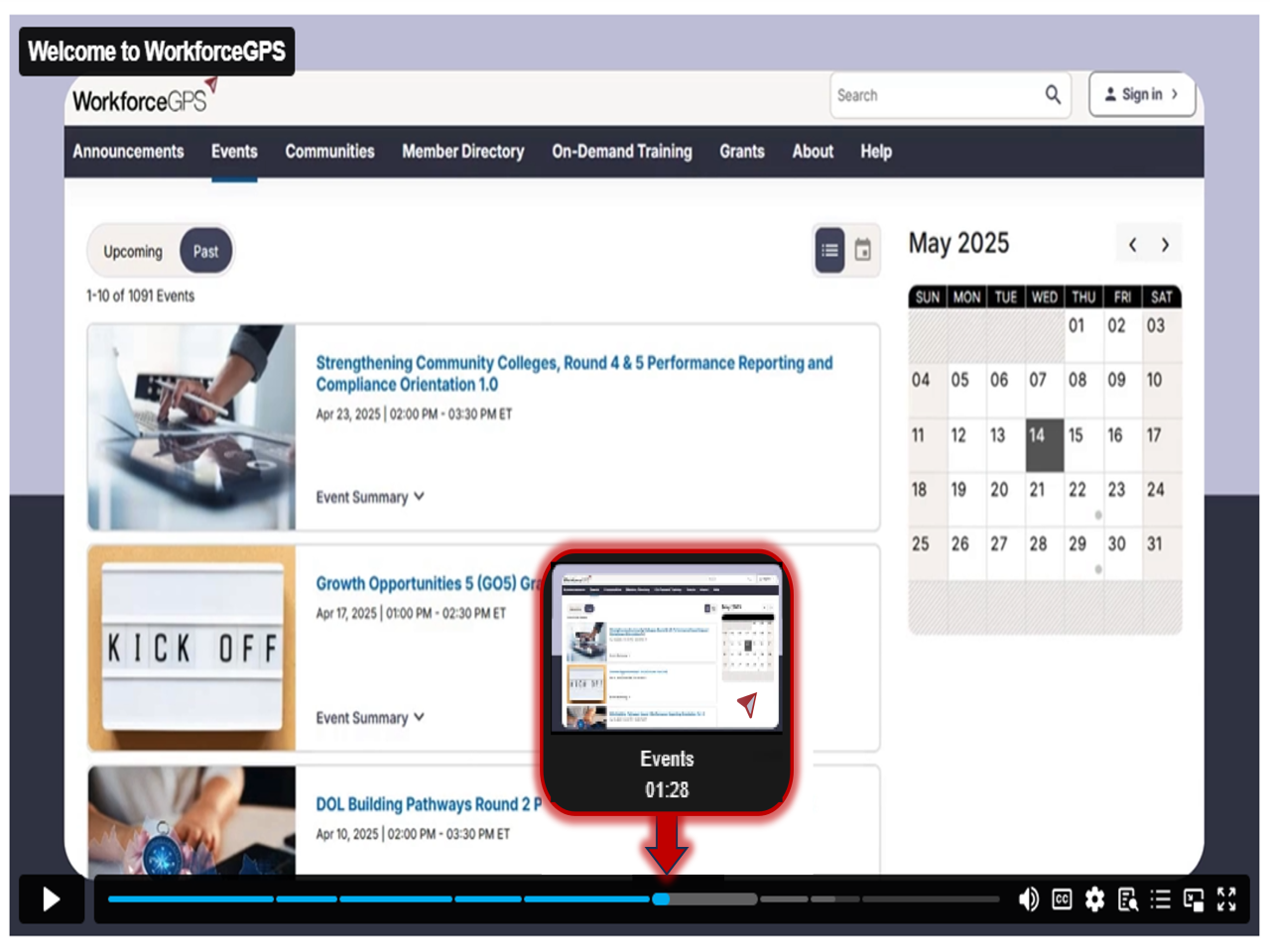The height and width of the screenshot is (952, 1270).
Task: Enter fullscreen video mode
Action: [1227, 899]
